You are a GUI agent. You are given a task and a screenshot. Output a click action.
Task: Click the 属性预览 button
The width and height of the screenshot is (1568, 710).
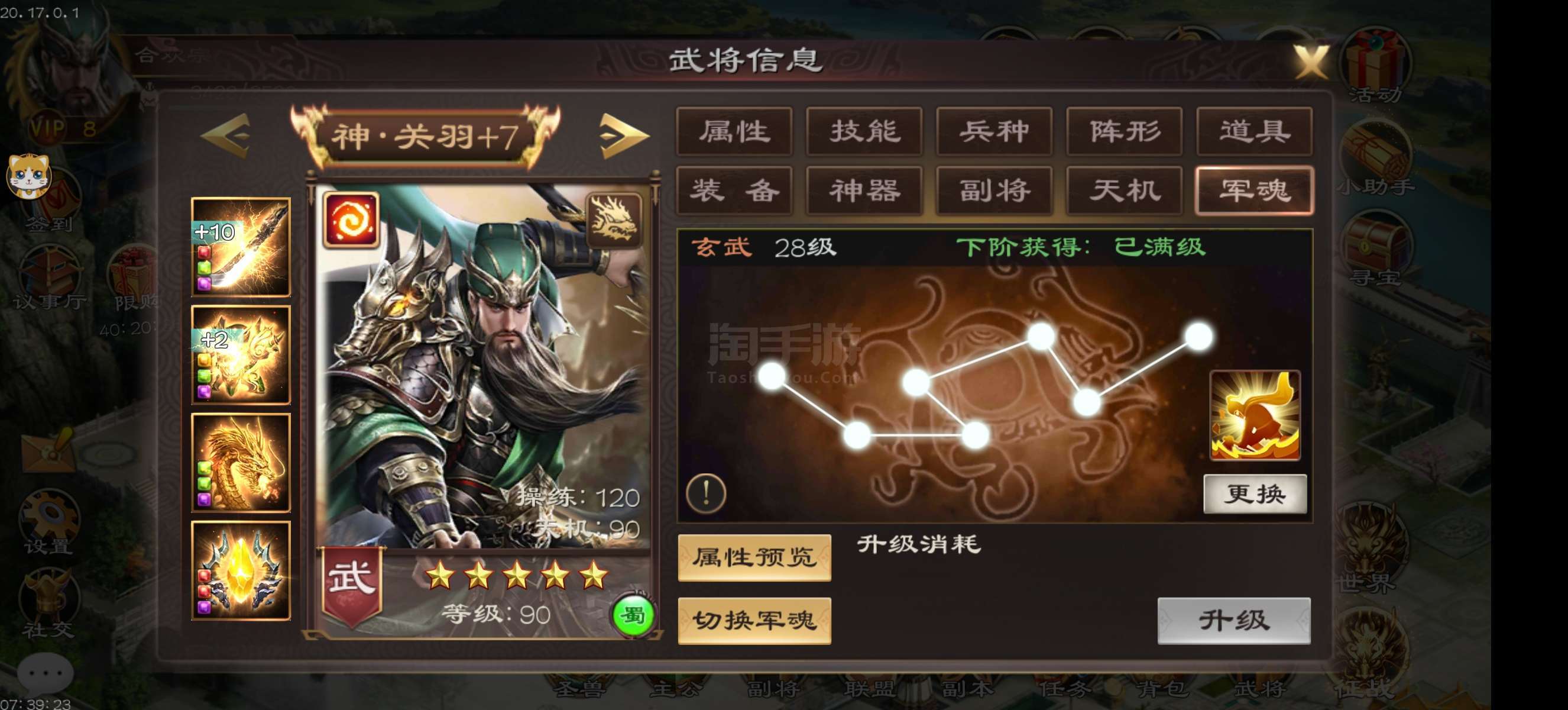(755, 558)
